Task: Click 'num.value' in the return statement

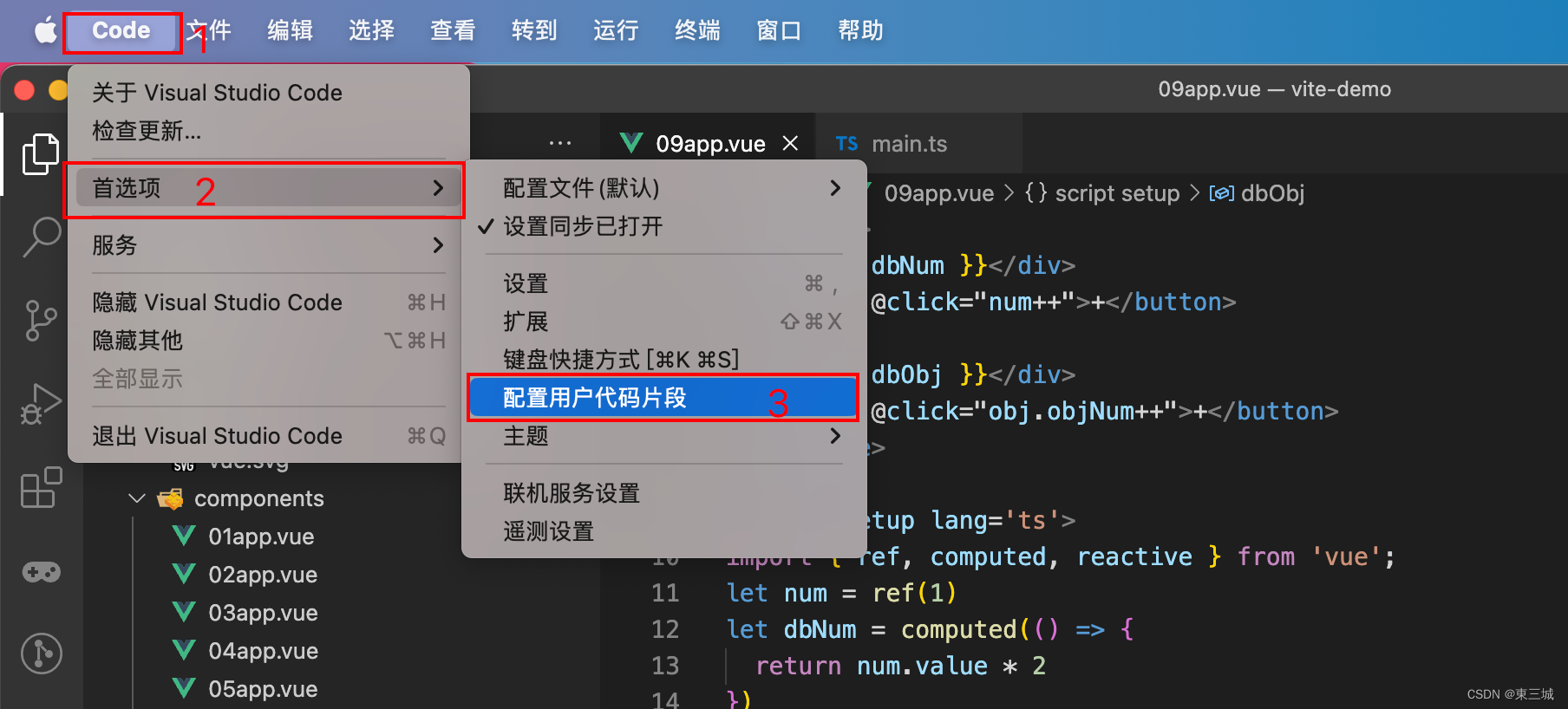Action: (922, 666)
